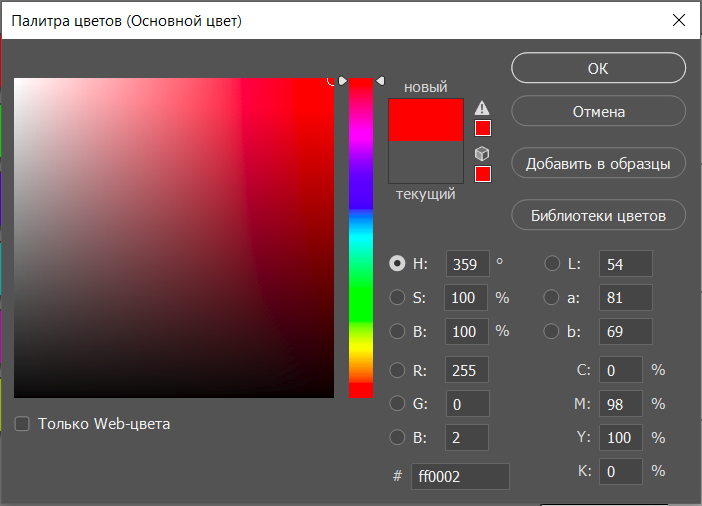Select the Lab a channel radio button

coord(552,297)
